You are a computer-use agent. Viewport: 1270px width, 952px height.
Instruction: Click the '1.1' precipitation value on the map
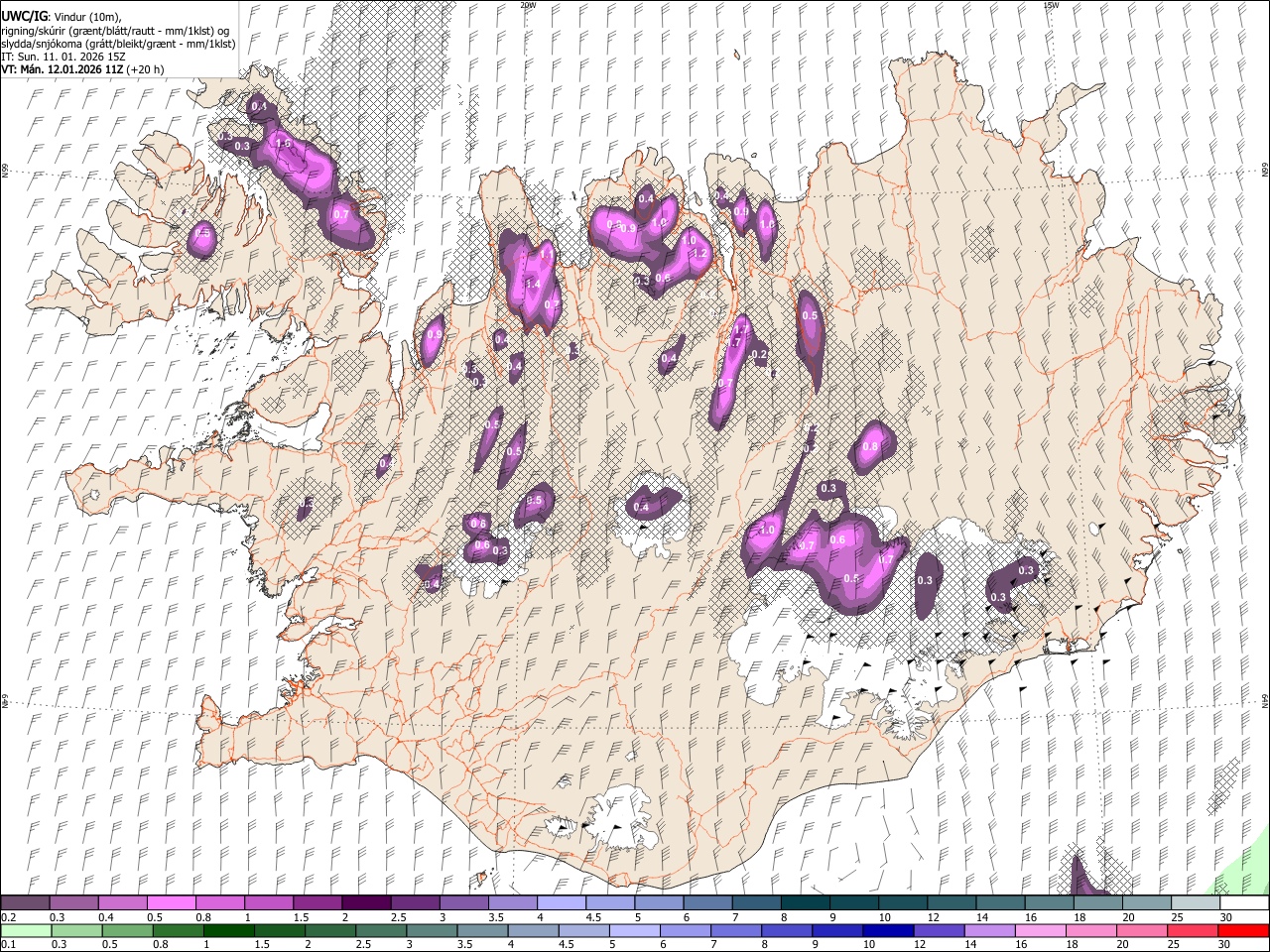[x=546, y=254]
